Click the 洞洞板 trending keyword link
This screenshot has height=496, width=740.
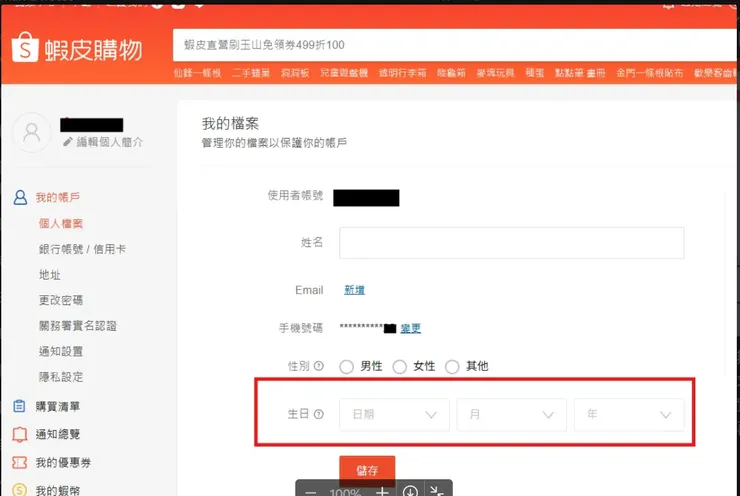[x=295, y=73]
